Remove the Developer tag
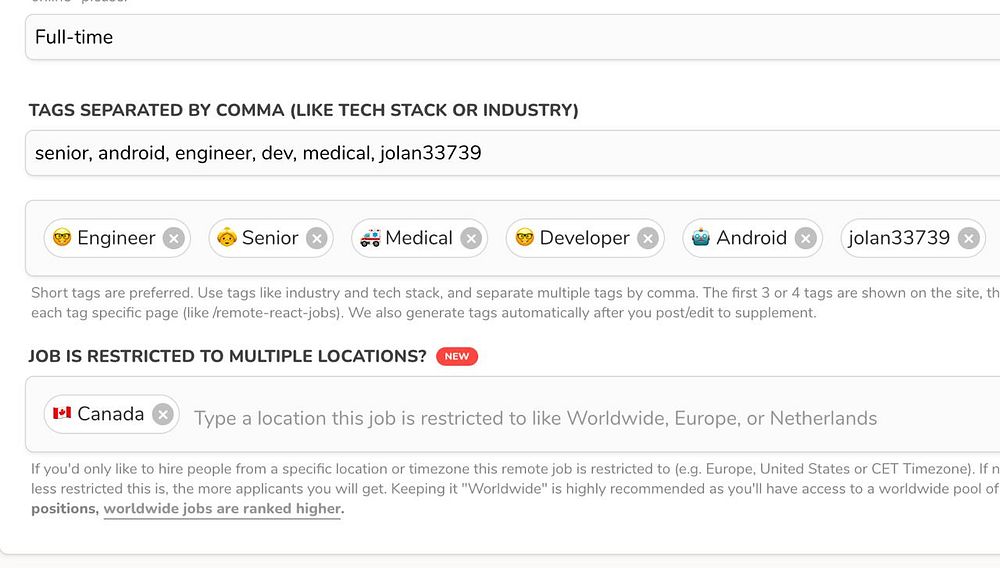The width and height of the screenshot is (1000, 568). tap(648, 238)
